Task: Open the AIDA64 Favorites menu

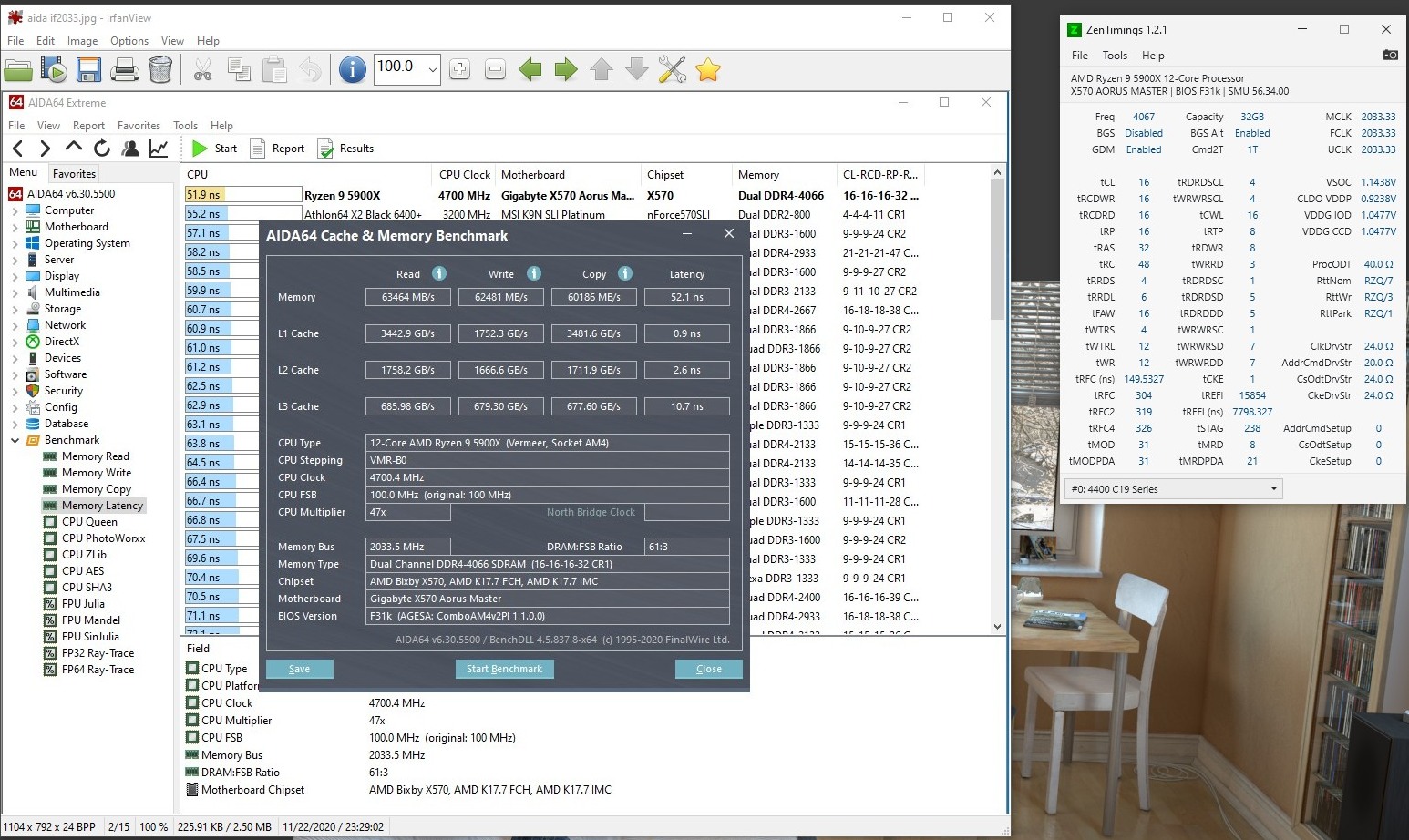Action: click(139, 126)
